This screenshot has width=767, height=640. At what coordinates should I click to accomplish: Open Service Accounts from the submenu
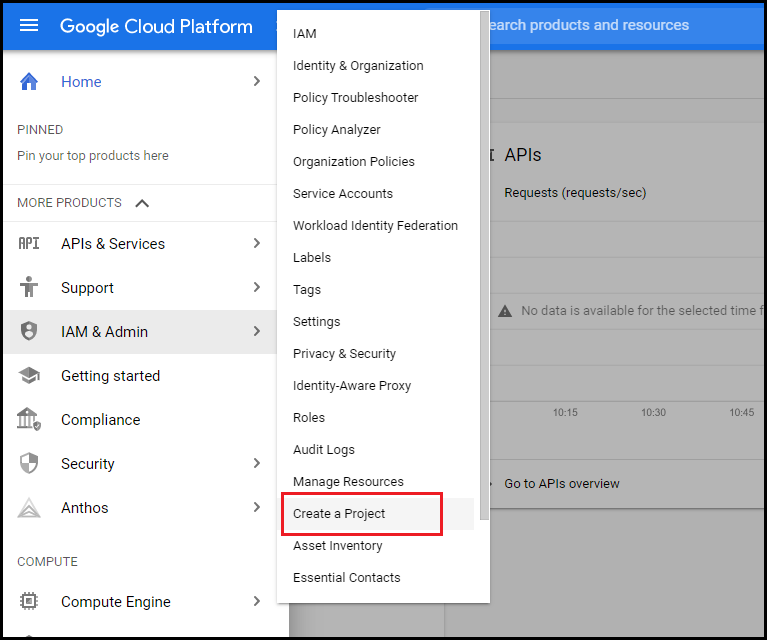[342, 194]
